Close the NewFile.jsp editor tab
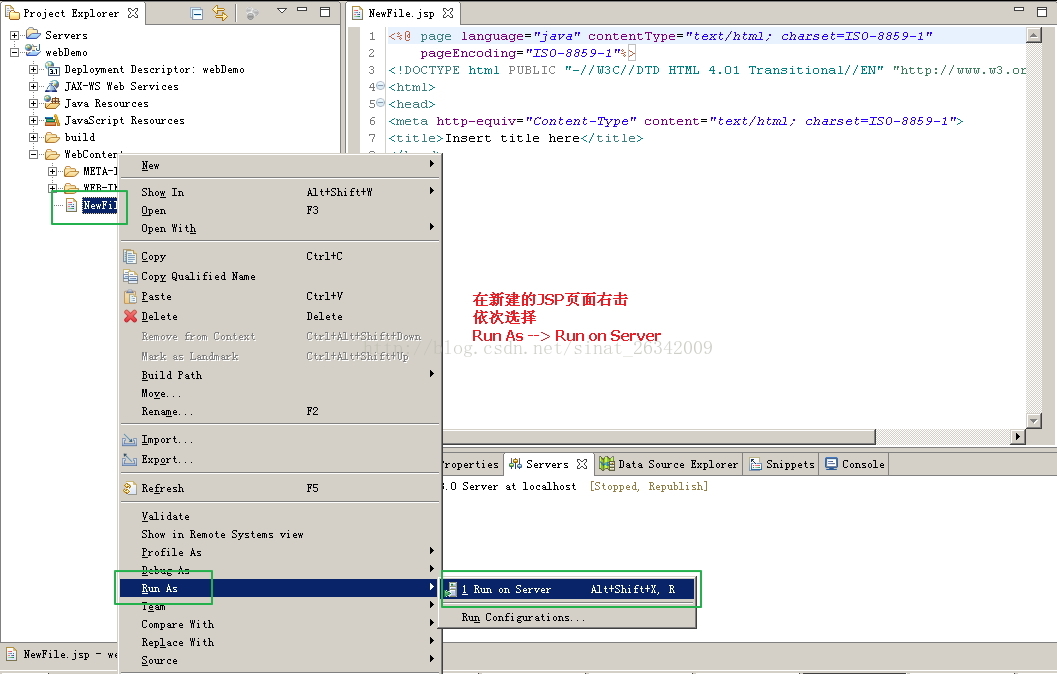Image resolution: width=1057 pixels, height=674 pixels. tap(448, 13)
